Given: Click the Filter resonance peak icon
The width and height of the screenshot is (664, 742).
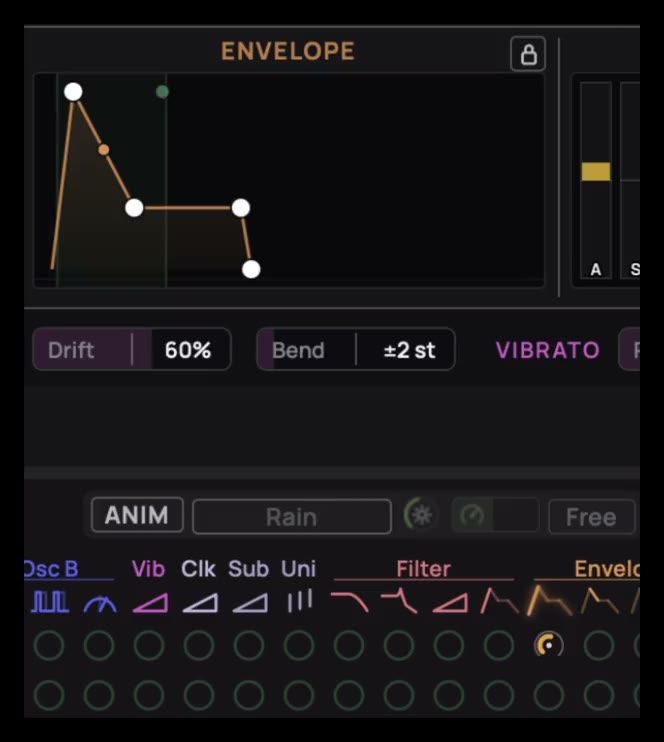Looking at the screenshot, I should tap(400, 601).
